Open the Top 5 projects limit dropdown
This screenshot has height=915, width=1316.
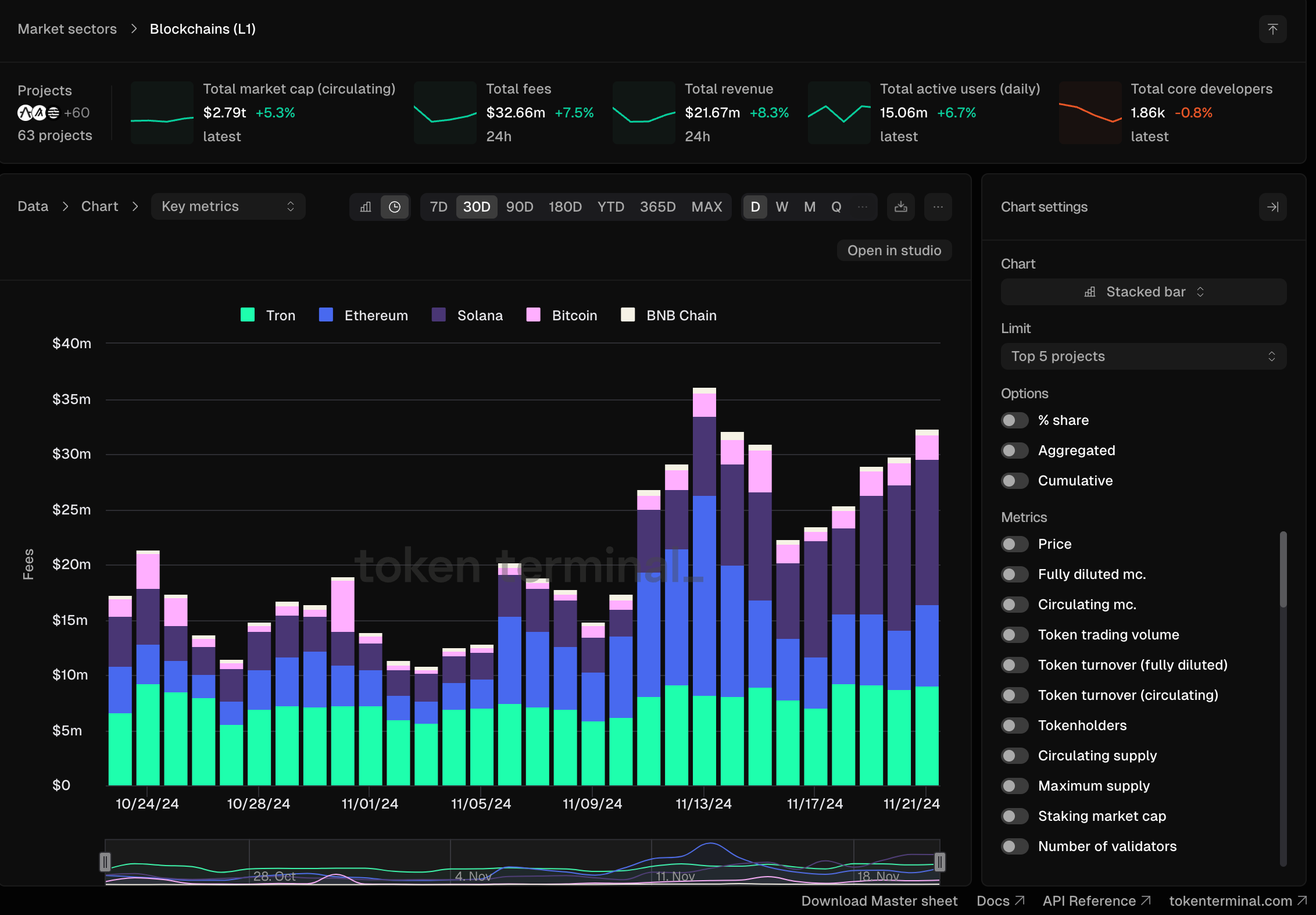[x=1143, y=356]
